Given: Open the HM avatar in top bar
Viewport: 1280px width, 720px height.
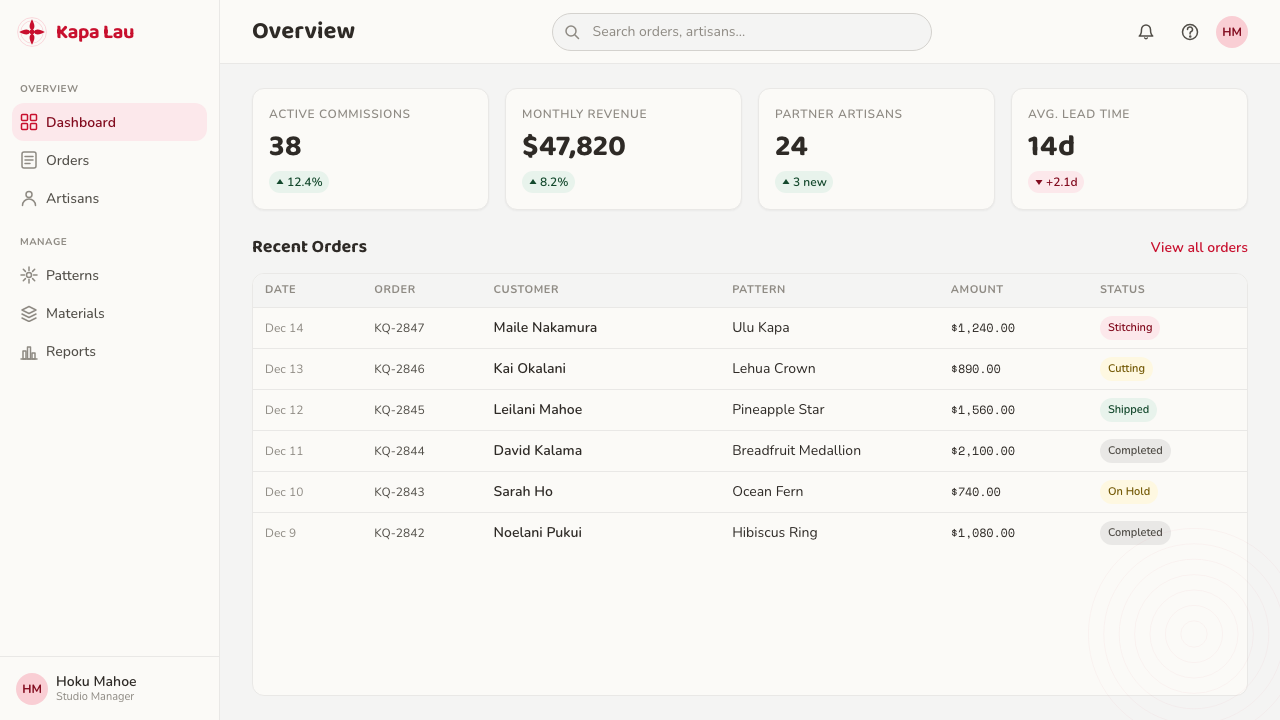Looking at the screenshot, I should 1232,32.
